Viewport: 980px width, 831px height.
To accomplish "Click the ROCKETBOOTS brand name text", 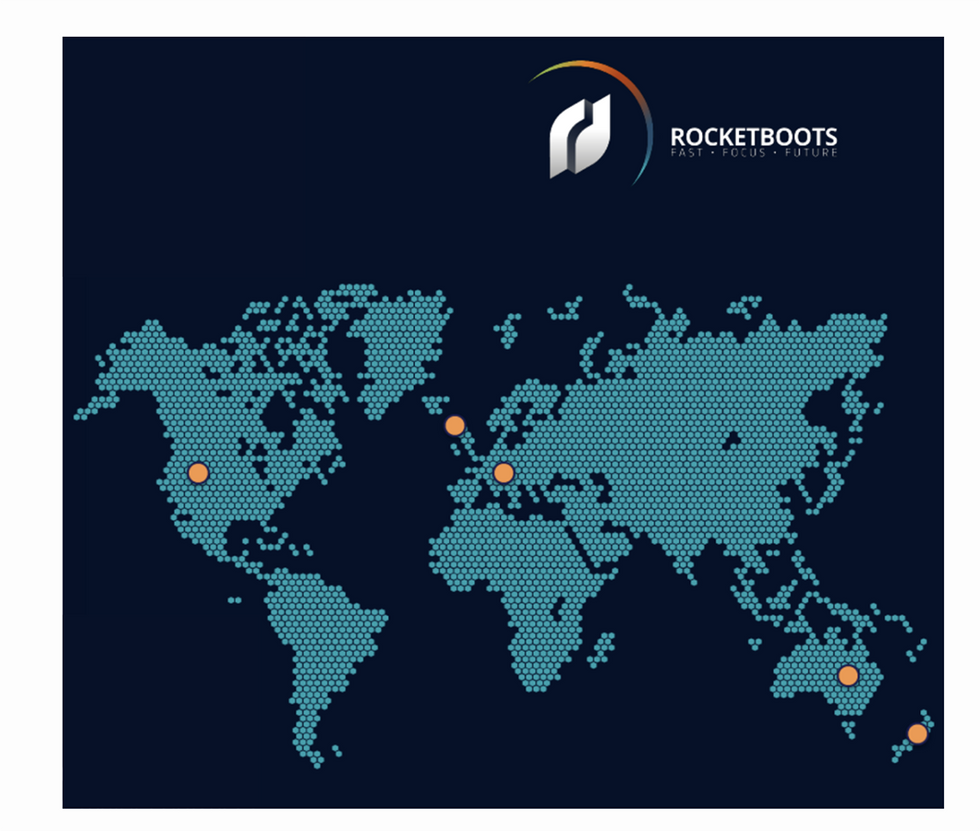I will pos(753,136).
